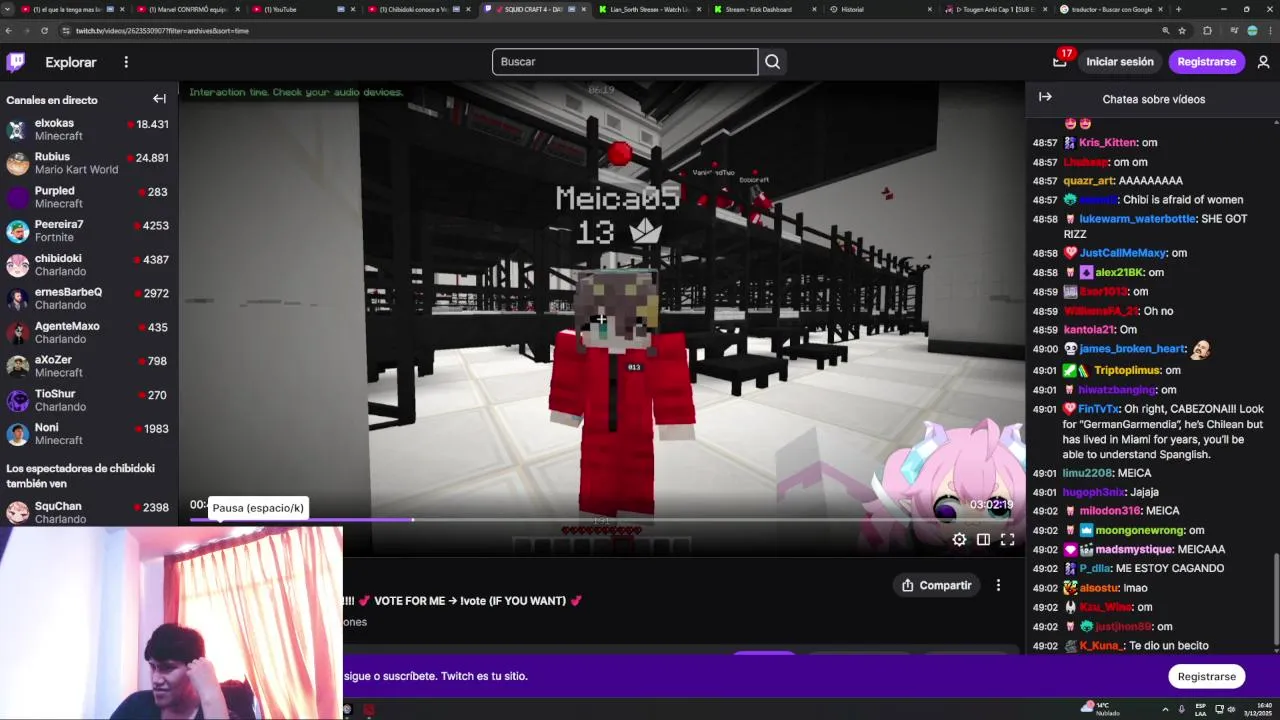Go back in the browser
The image size is (1280, 720).
coord(9,31)
